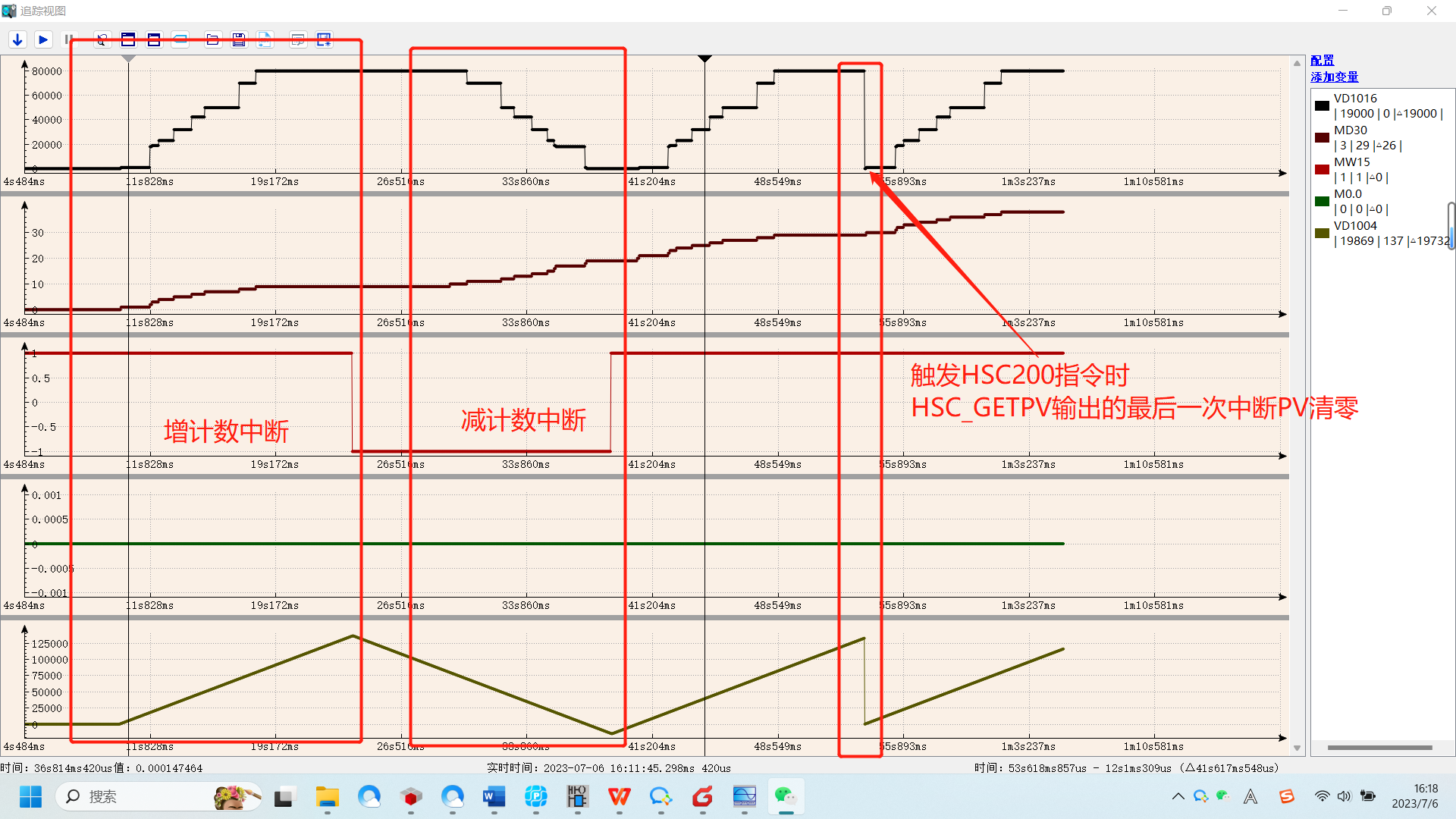Click the zoom reset magnifier icon
1456x819 pixels.
tap(102, 39)
